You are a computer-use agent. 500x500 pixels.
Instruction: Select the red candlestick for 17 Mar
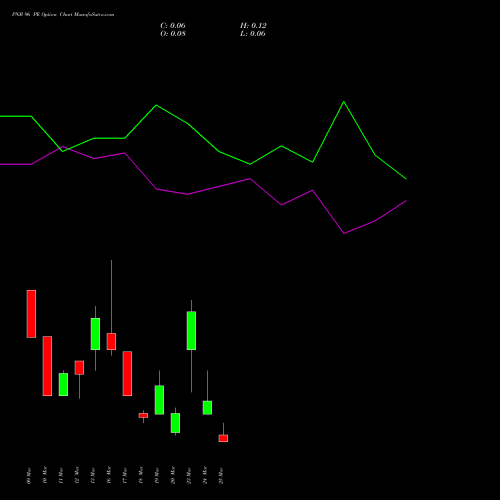[x=127, y=373]
